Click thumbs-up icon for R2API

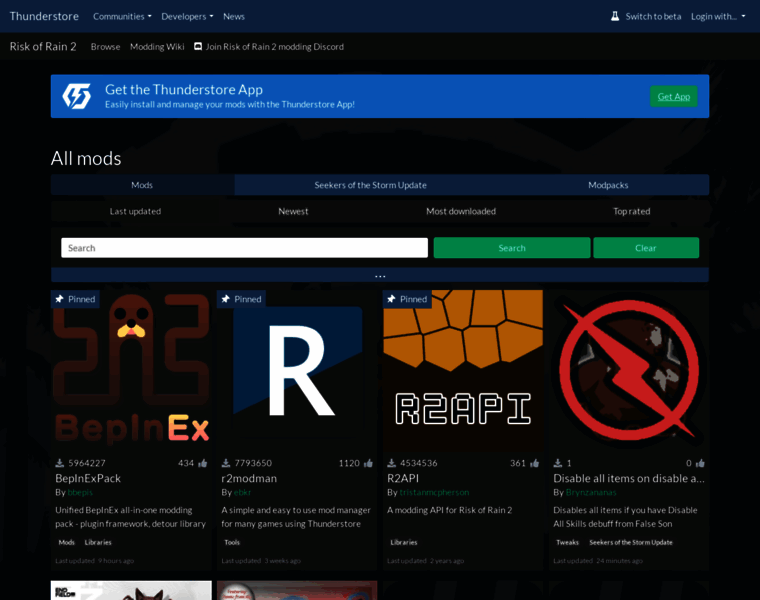[x=535, y=463]
